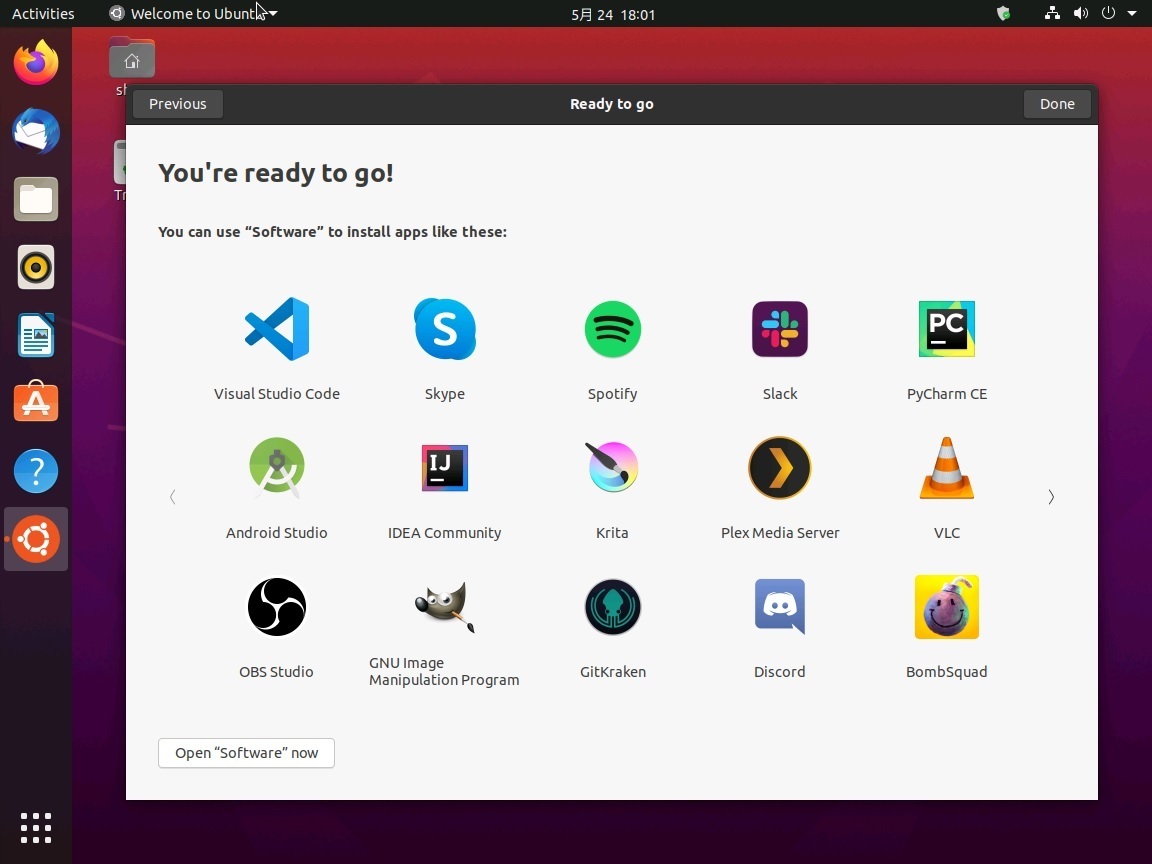Screen dimensions: 1152x864
Task: Click the Activities menu
Action: [x=43, y=14]
